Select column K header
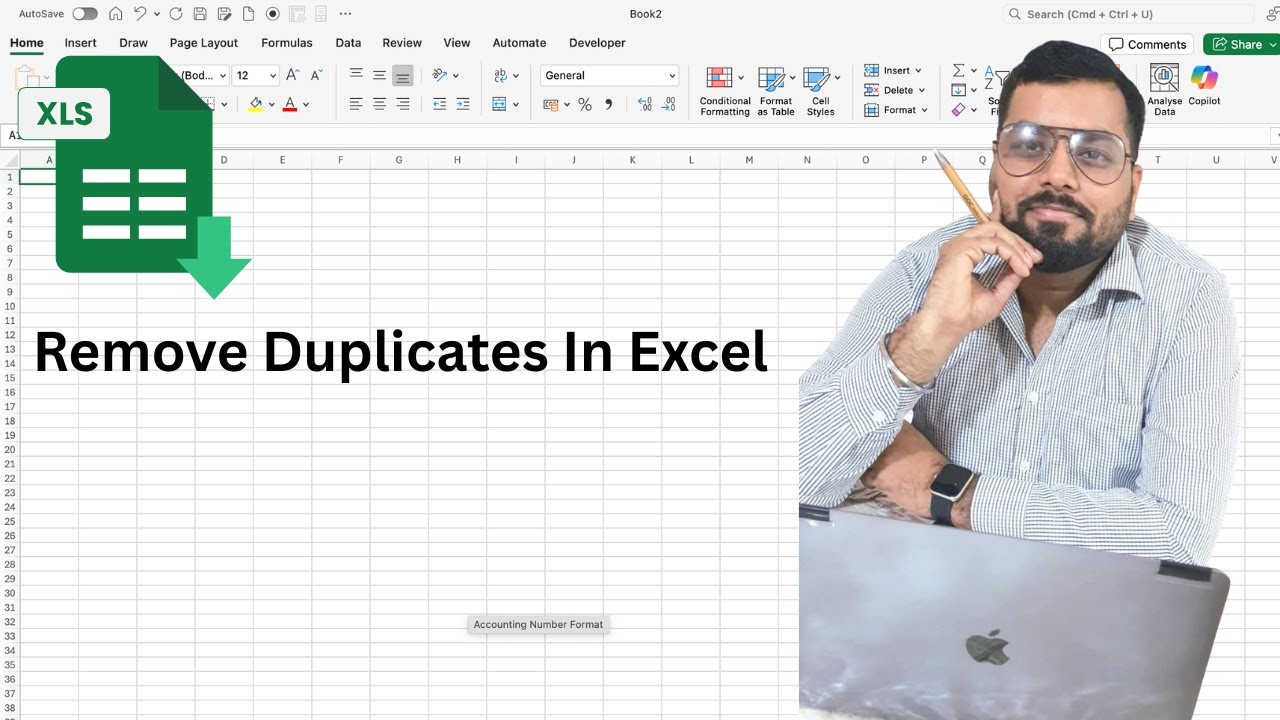 tap(632, 160)
